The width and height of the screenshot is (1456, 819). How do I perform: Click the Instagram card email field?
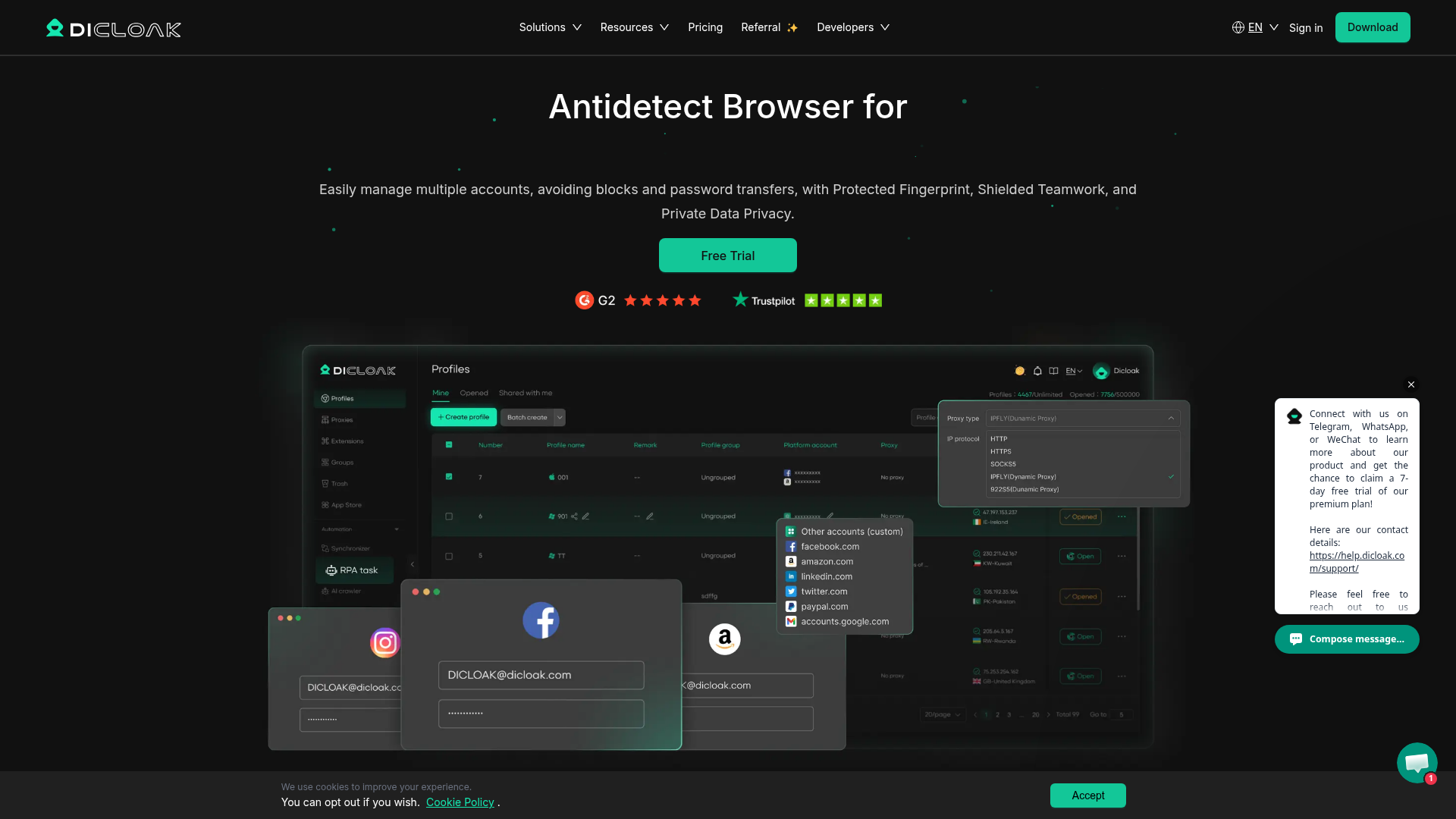pos(352,688)
